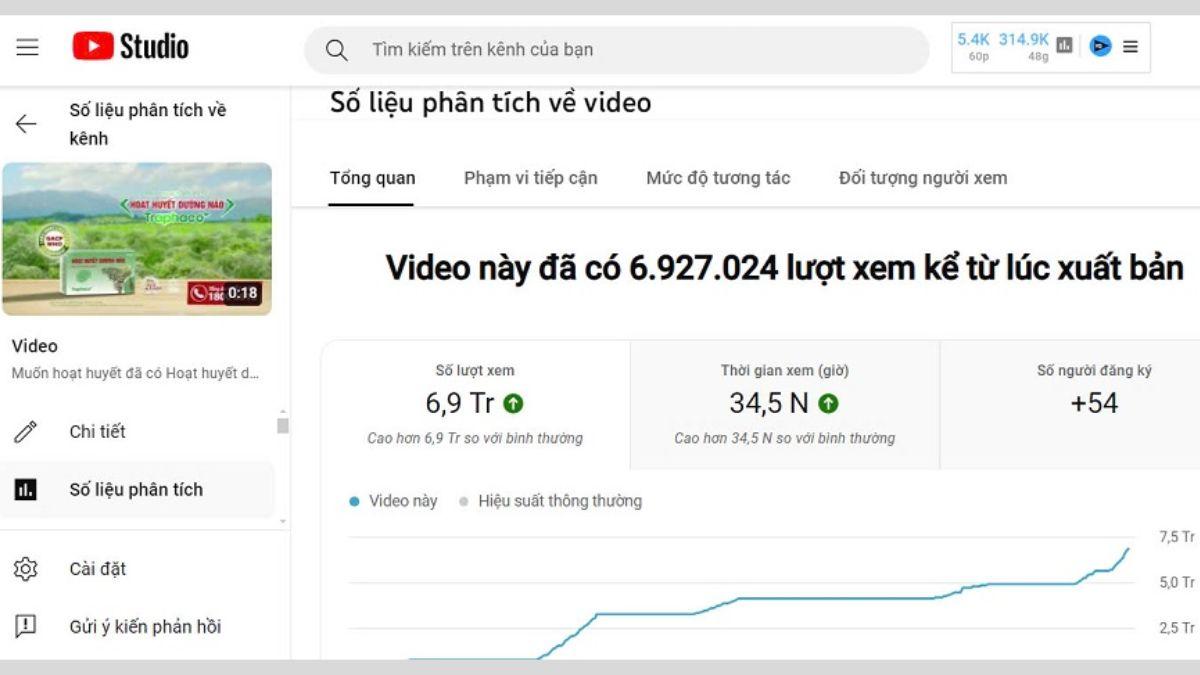Select the Số người đăng ký metric card
Image resolution: width=1200 pixels, height=675 pixels.
pos(1093,405)
